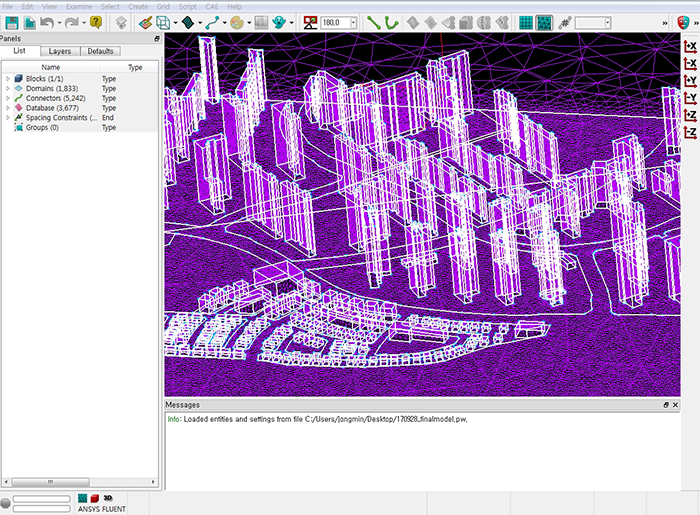Open dropdown arrow beside ghost mask icon

point(292,23)
